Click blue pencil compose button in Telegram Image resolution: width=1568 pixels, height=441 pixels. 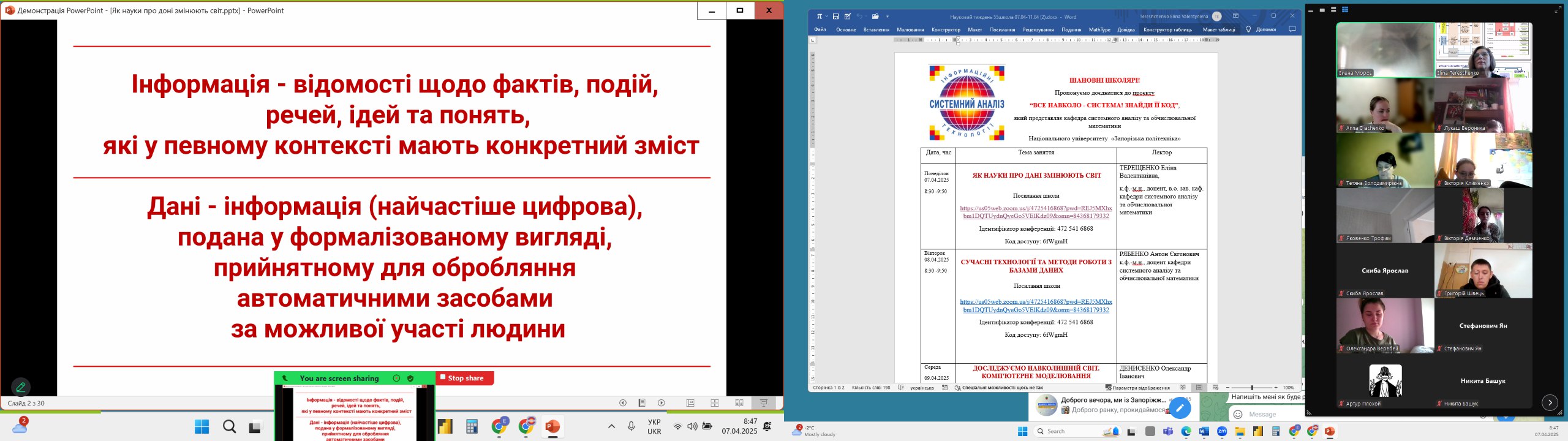point(1180,408)
